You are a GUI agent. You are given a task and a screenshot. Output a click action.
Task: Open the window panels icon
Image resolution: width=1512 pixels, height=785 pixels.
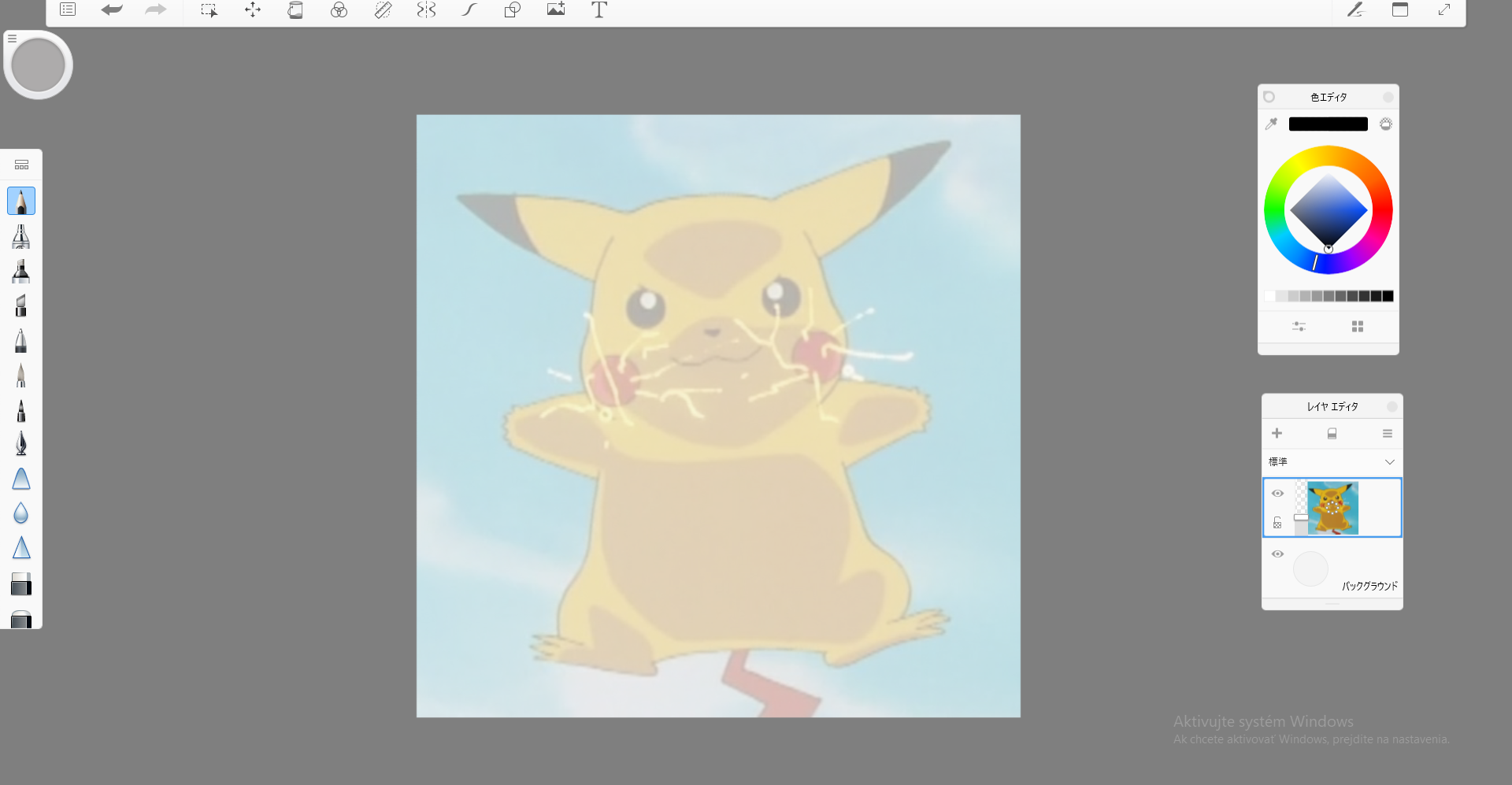(1400, 9)
